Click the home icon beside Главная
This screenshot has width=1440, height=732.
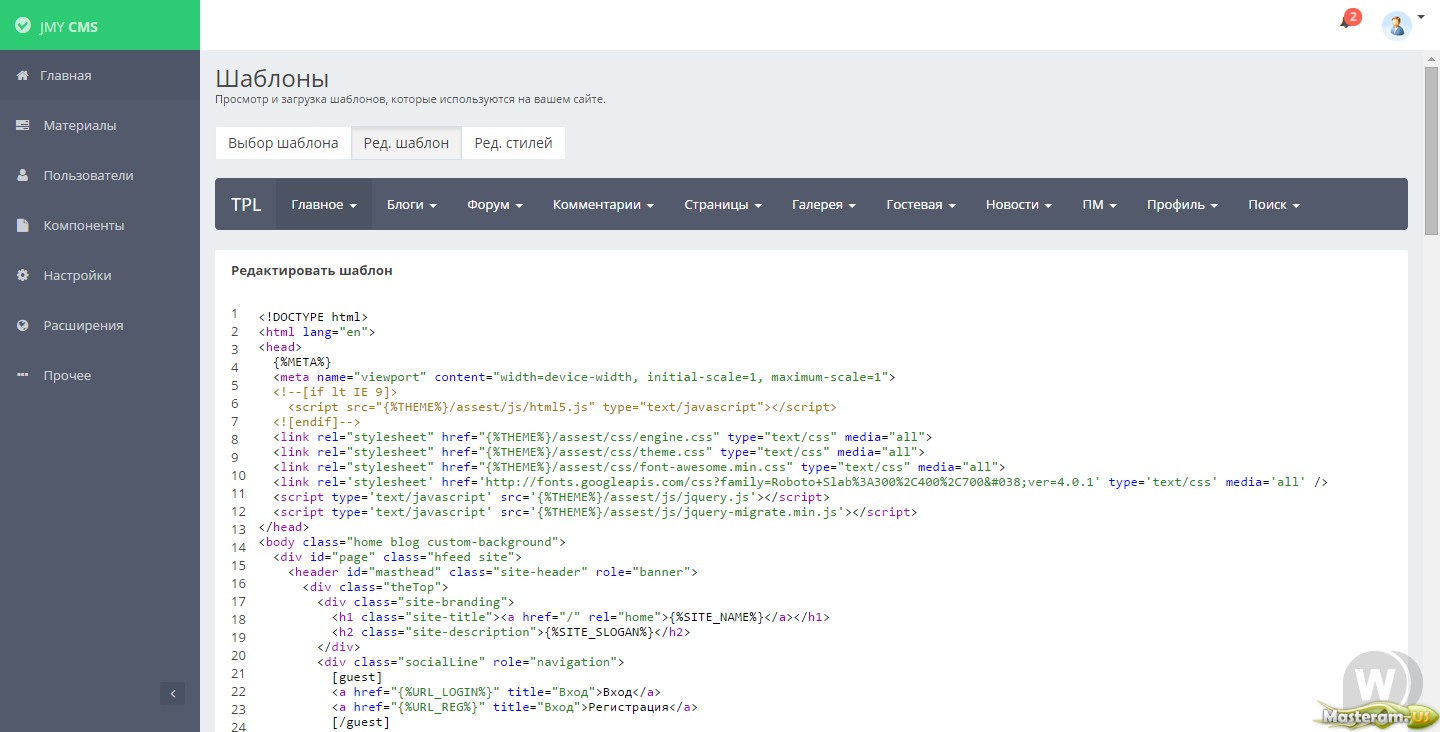(22, 75)
